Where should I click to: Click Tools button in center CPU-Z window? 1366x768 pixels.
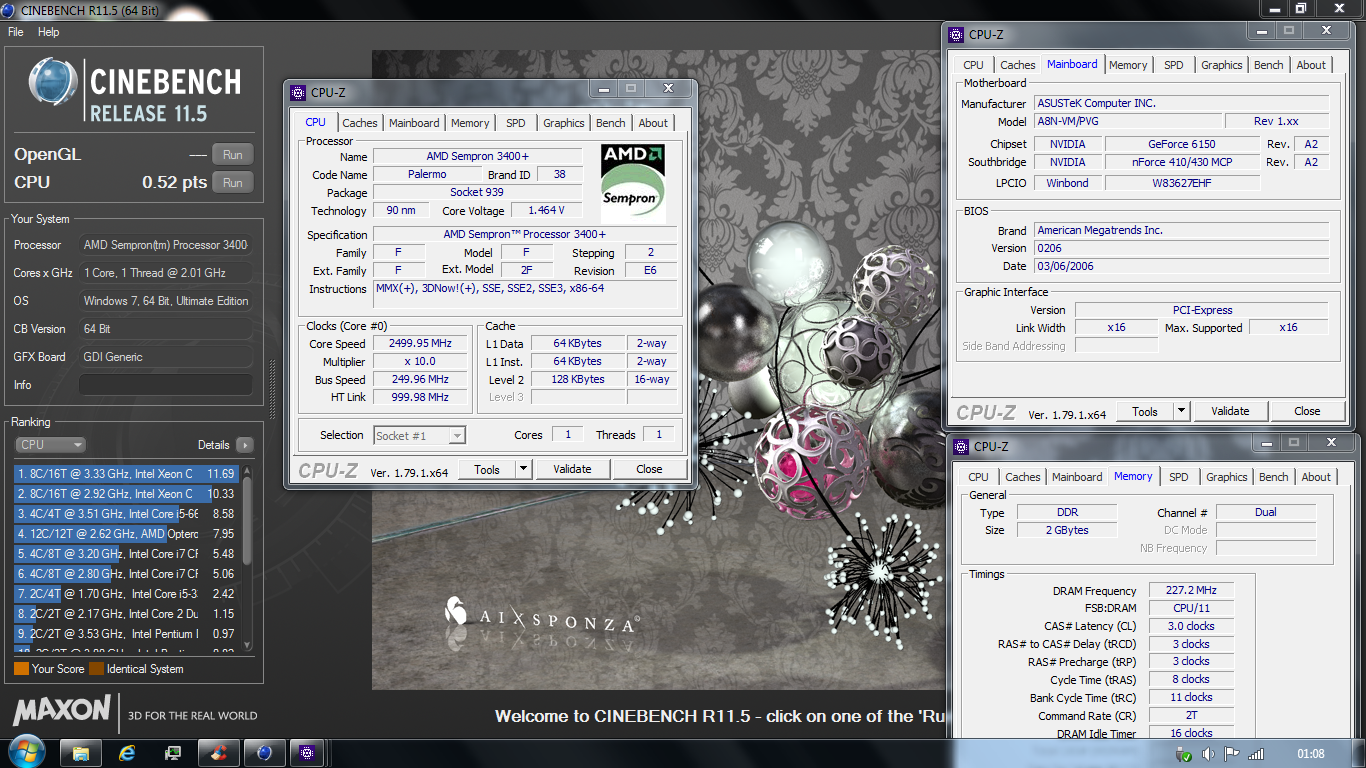(x=487, y=469)
